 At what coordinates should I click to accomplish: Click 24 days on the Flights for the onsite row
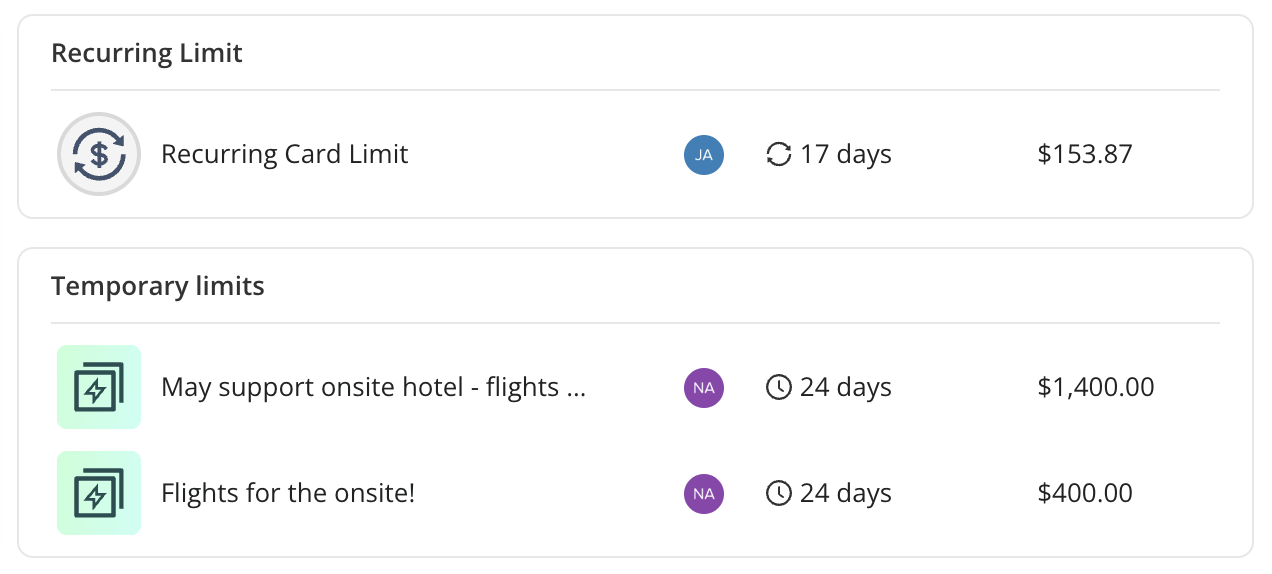pyautogui.click(x=846, y=493)
